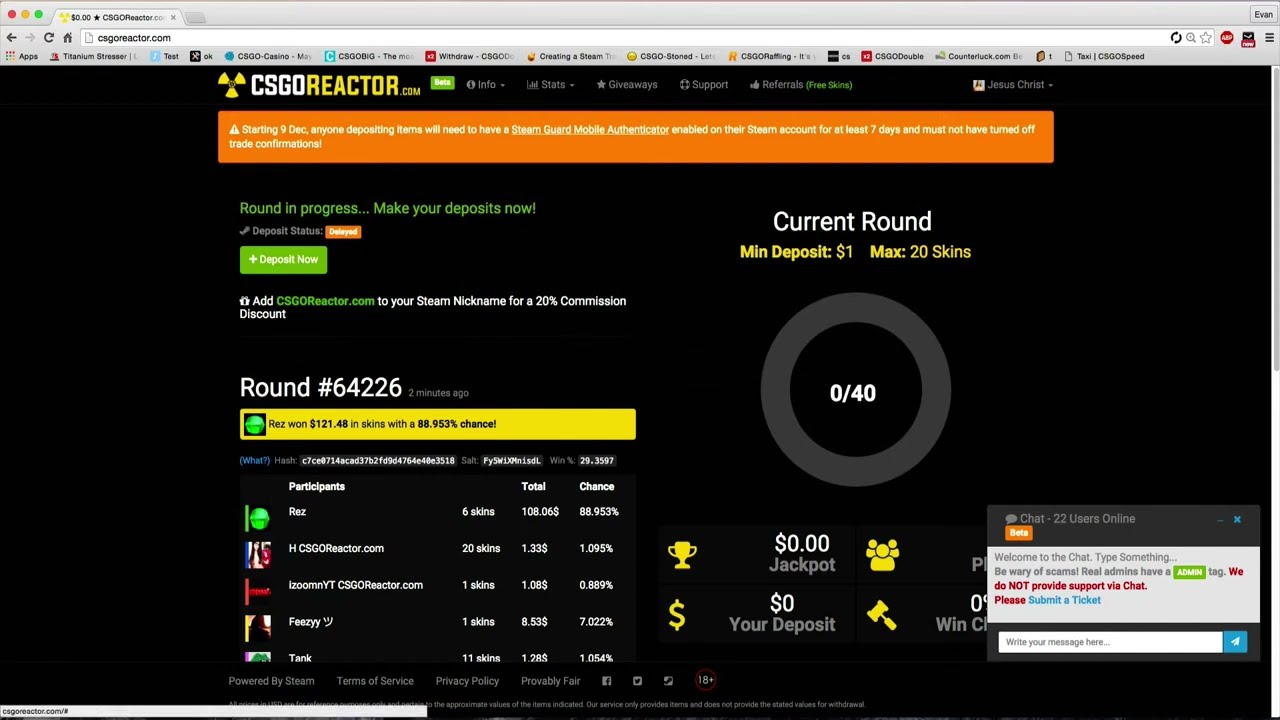Open the Adblock Plus extension
The height and width of the screenshot is (720, 1280).
1227,38
